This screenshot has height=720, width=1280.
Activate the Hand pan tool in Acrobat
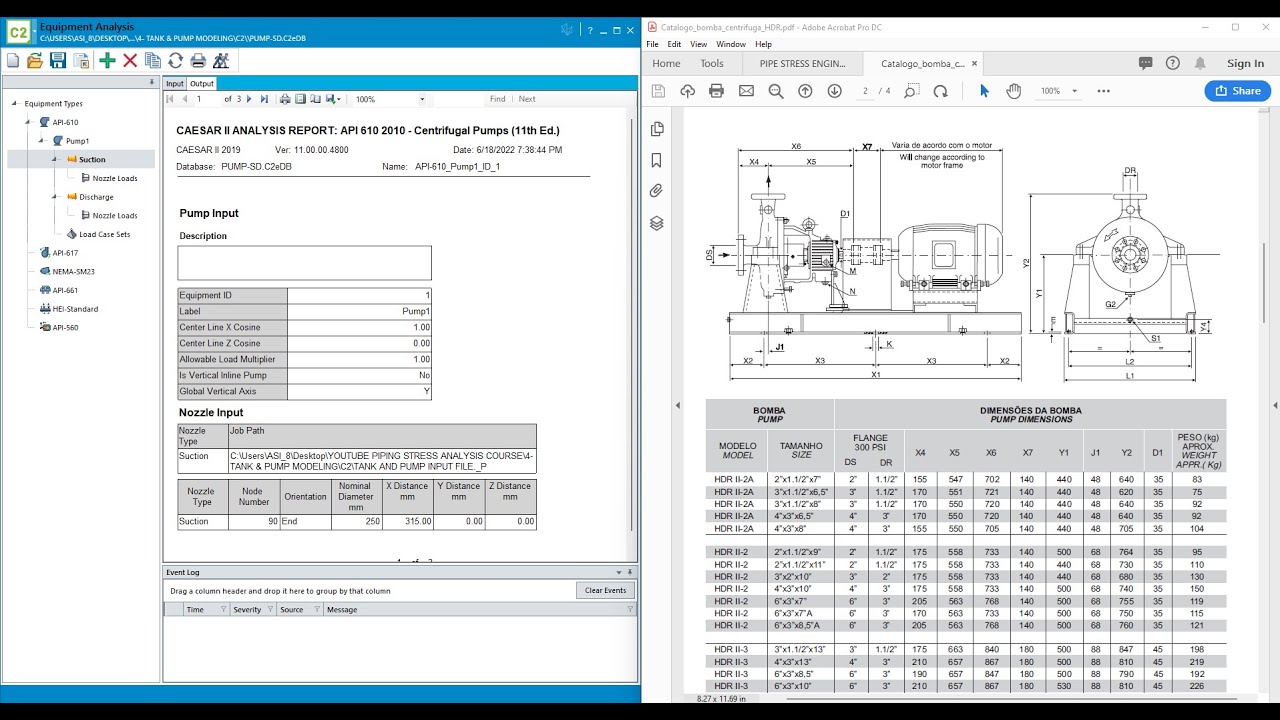[1013, 91]
